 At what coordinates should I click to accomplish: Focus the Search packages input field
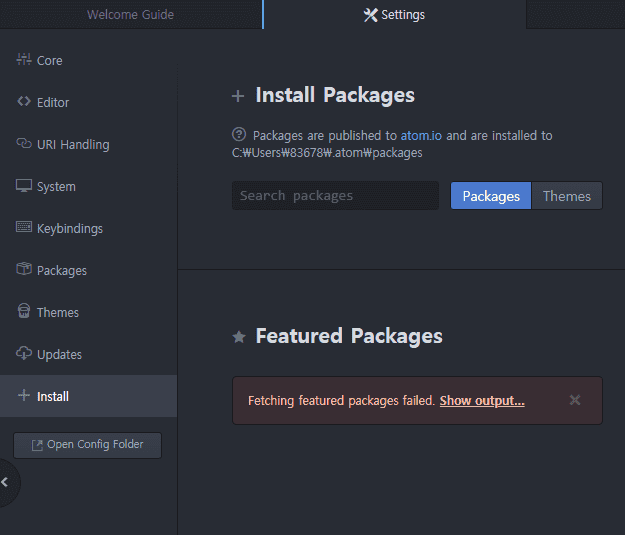pos(335,196)
